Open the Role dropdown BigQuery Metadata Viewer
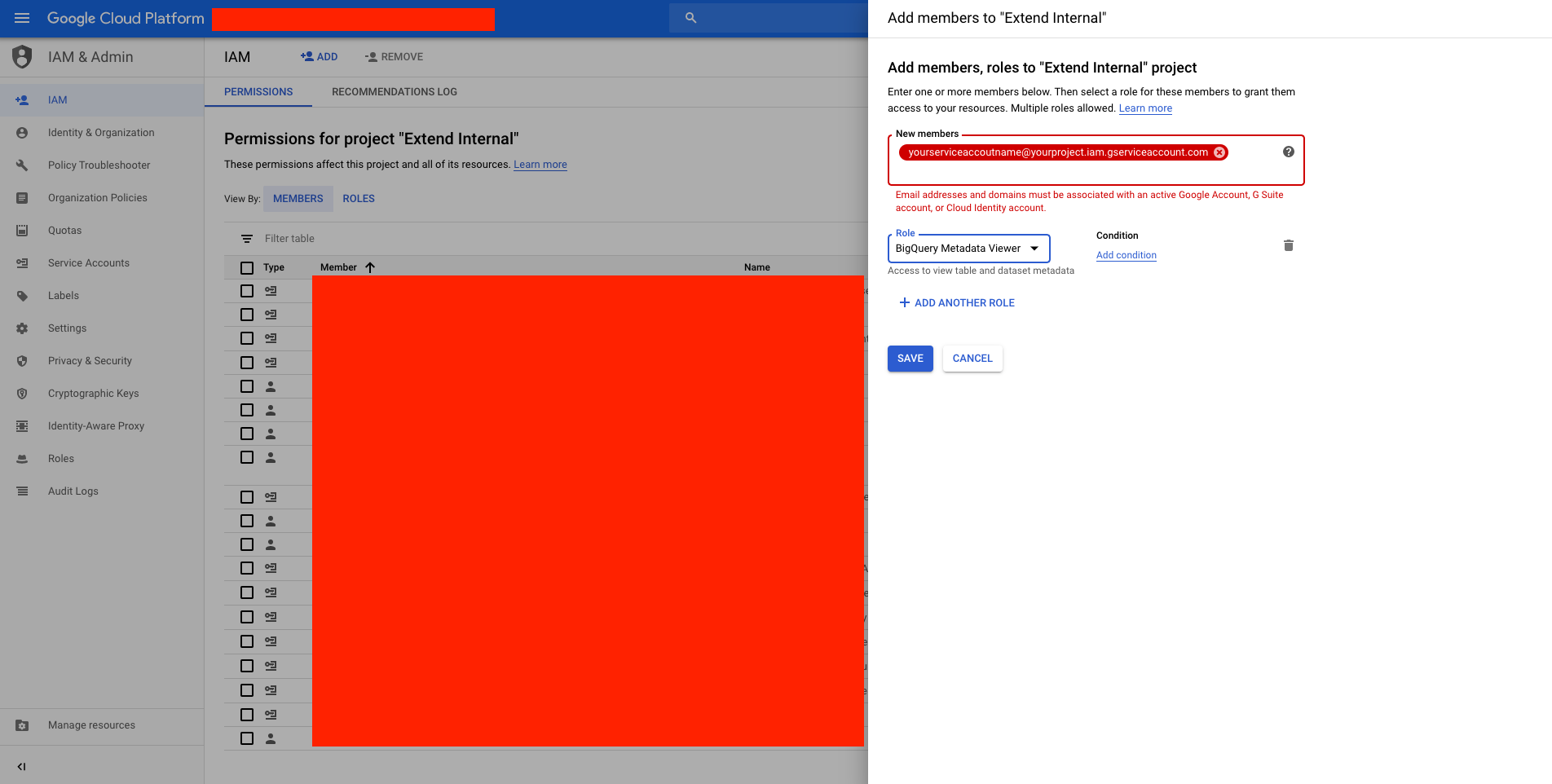 click(968, 249)
